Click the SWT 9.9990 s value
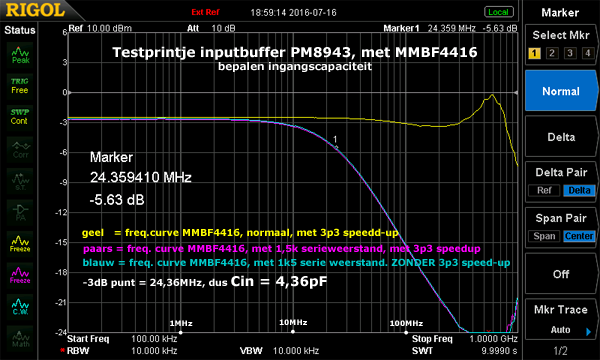The image size is (600, 360). 499,351
